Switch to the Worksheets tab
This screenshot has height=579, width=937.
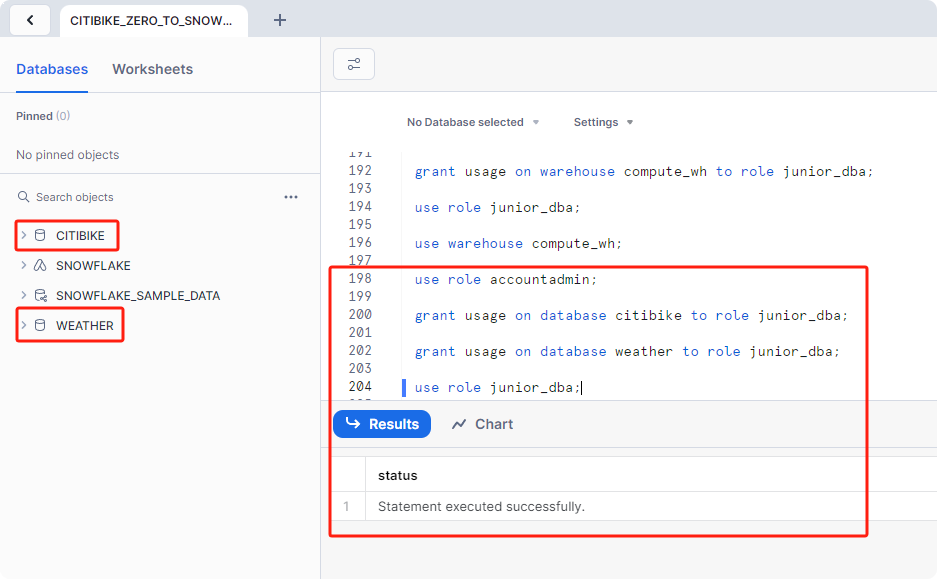pyautogui.click(x=152, y=69)
